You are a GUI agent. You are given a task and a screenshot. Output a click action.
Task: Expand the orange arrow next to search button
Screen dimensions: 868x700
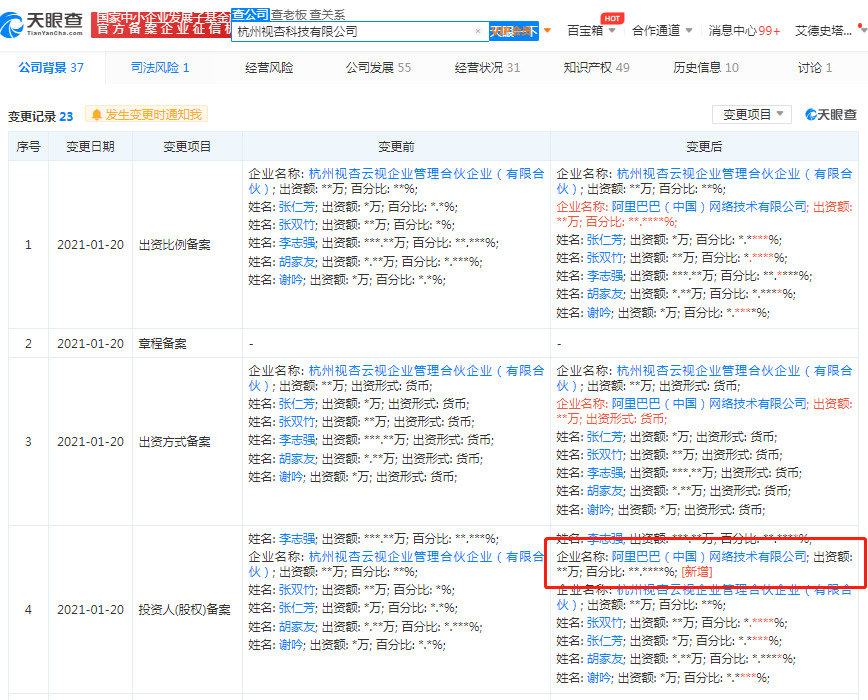[547, 30]
